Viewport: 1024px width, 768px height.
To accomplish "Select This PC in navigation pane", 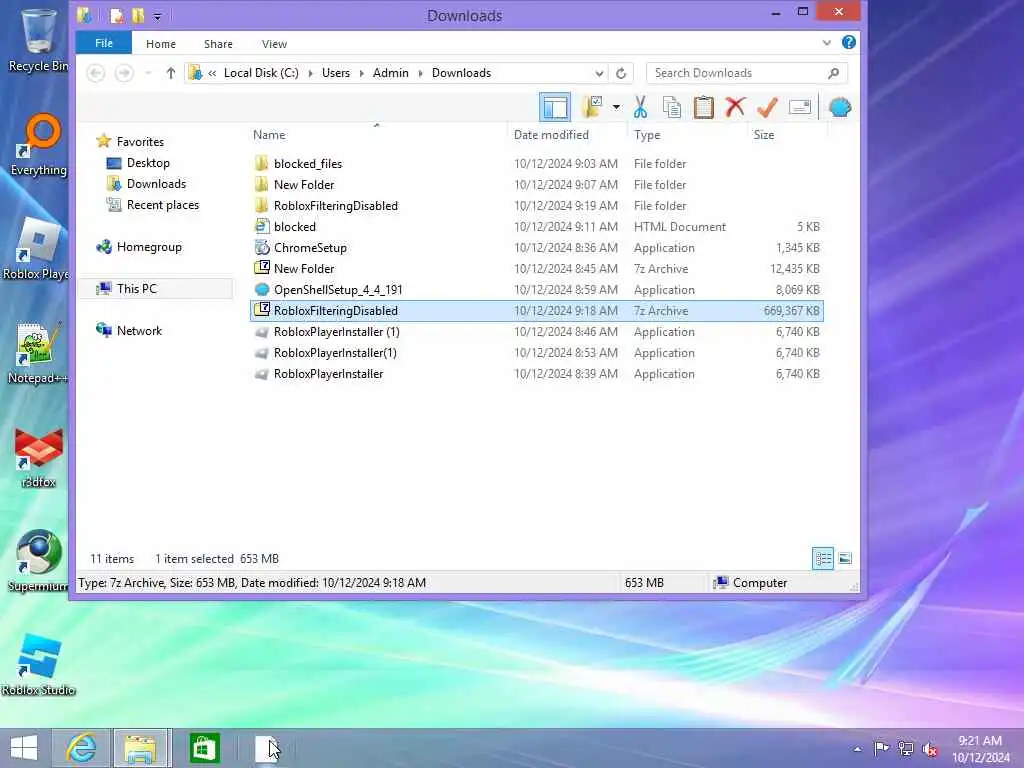I will pyautogui.click(x=155, y=289).
